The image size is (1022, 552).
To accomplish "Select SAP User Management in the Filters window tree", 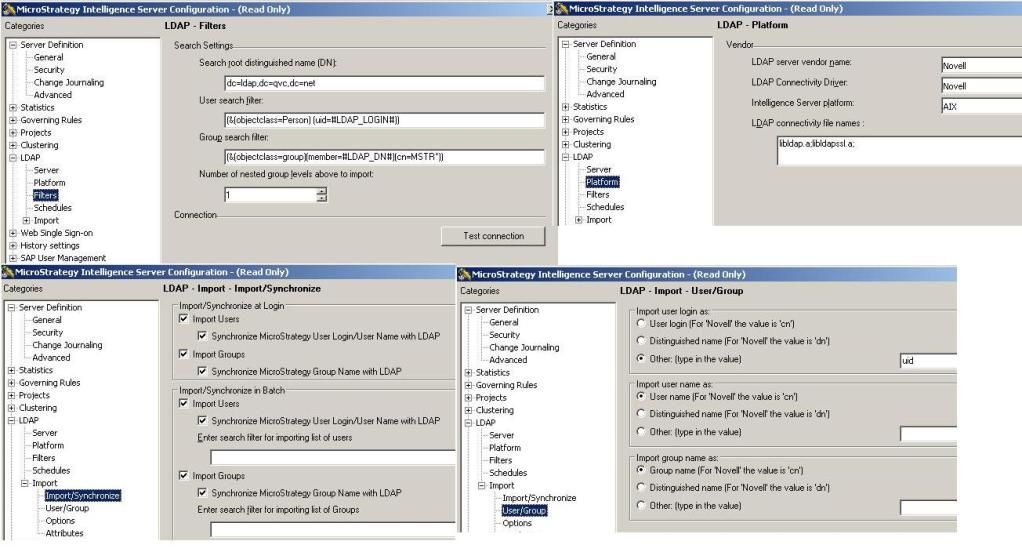I will pos(63,258).
